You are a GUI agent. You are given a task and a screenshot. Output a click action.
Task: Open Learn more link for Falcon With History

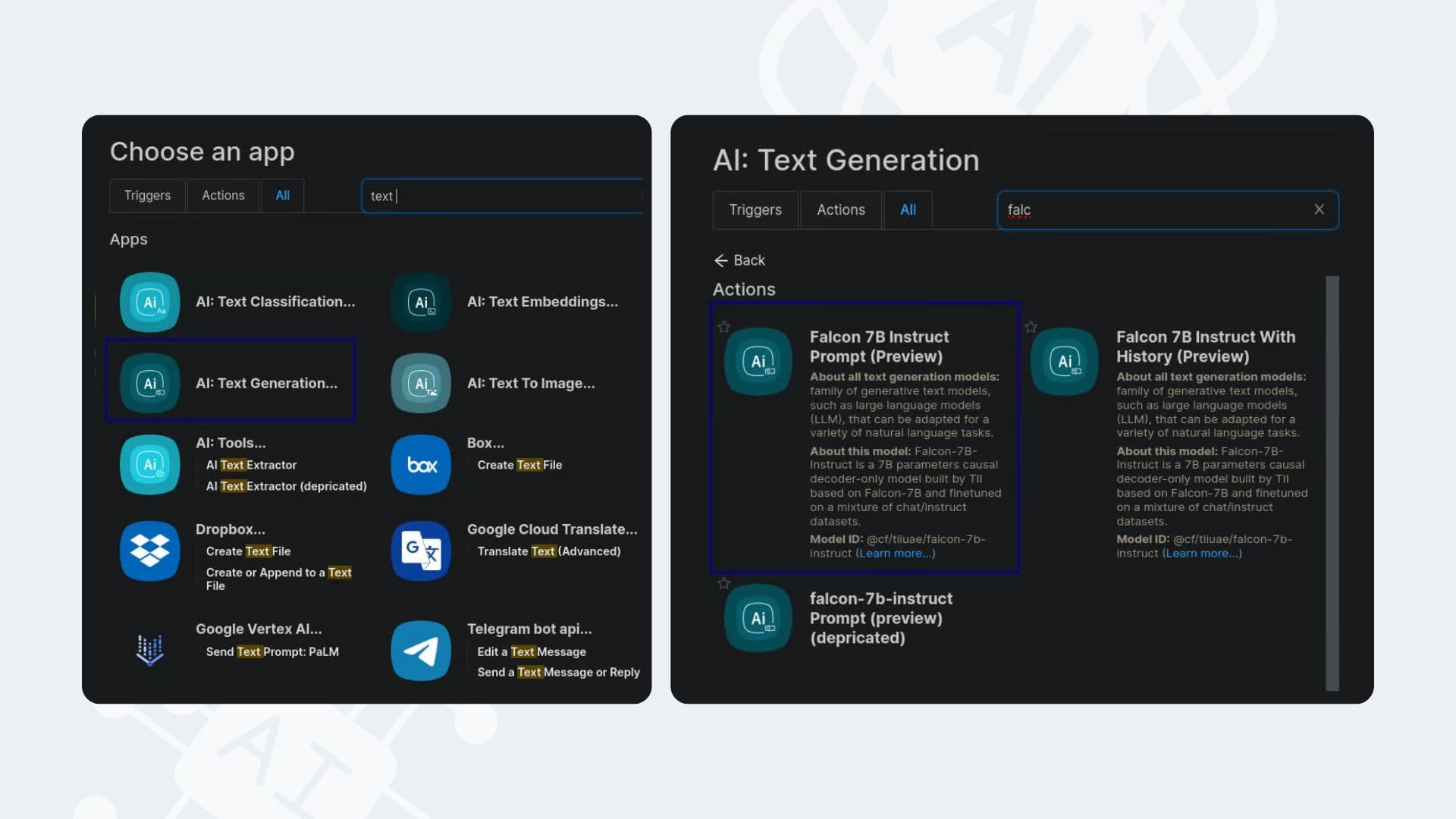coord(1202,554)
